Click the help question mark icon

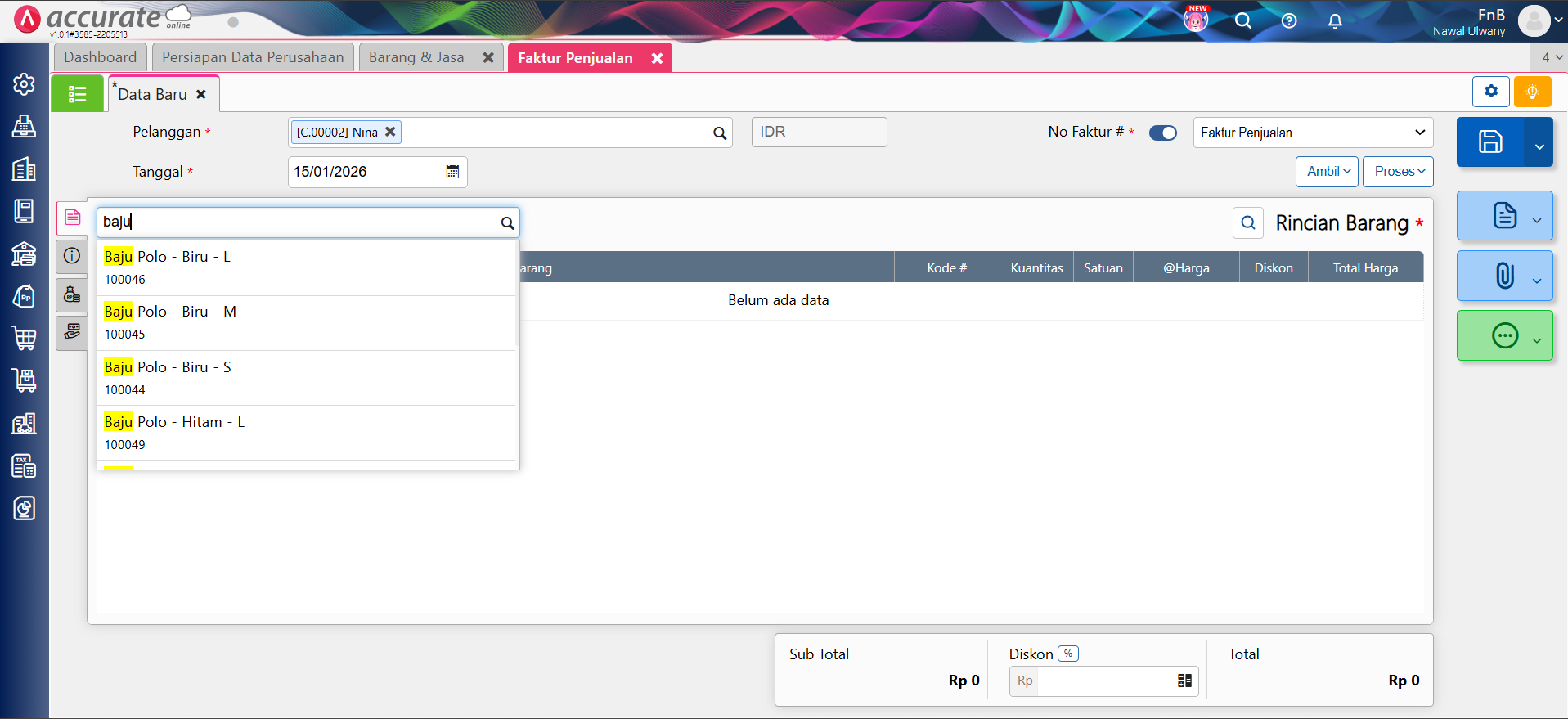click(x=1289, y=21)
